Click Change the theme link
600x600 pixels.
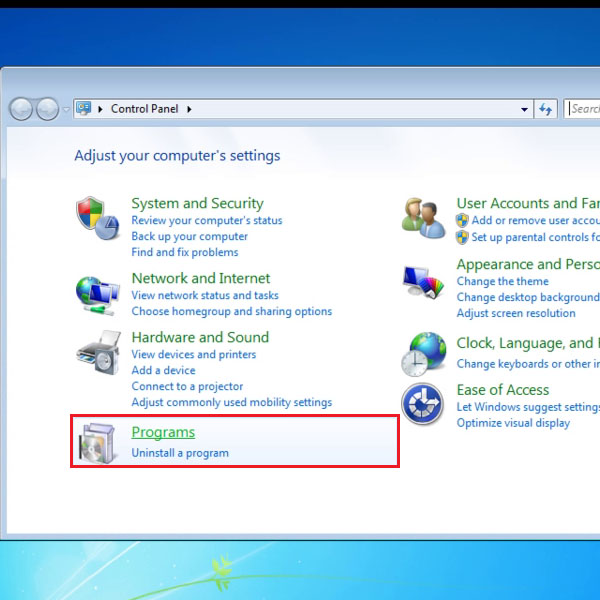[502, 281]
